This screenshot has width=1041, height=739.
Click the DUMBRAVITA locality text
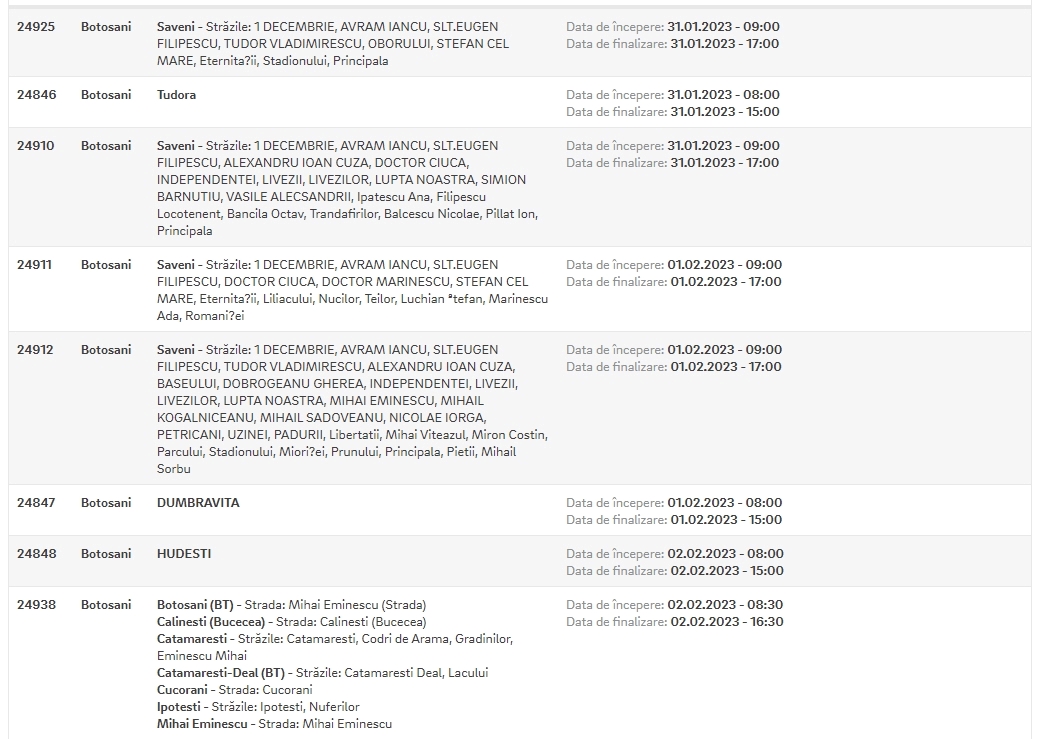coord(198,503)
